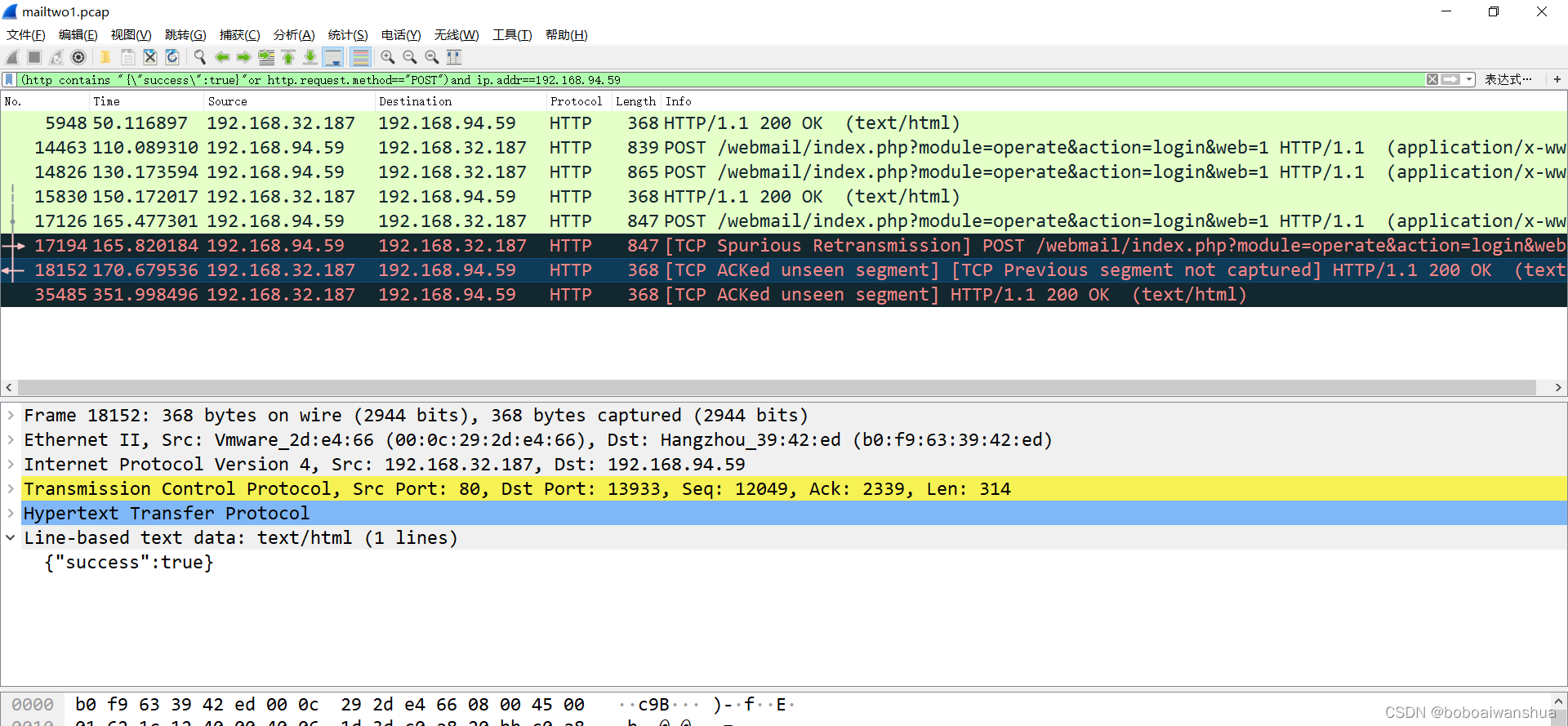
Task: Select packet number 5948 row
Action: (x=784, y=123)
